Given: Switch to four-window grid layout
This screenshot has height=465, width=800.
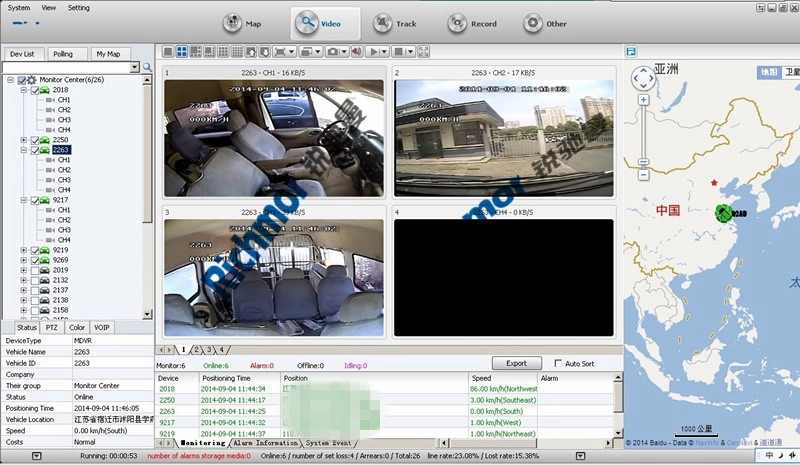Looking at the screenshot, I should 182,52.
